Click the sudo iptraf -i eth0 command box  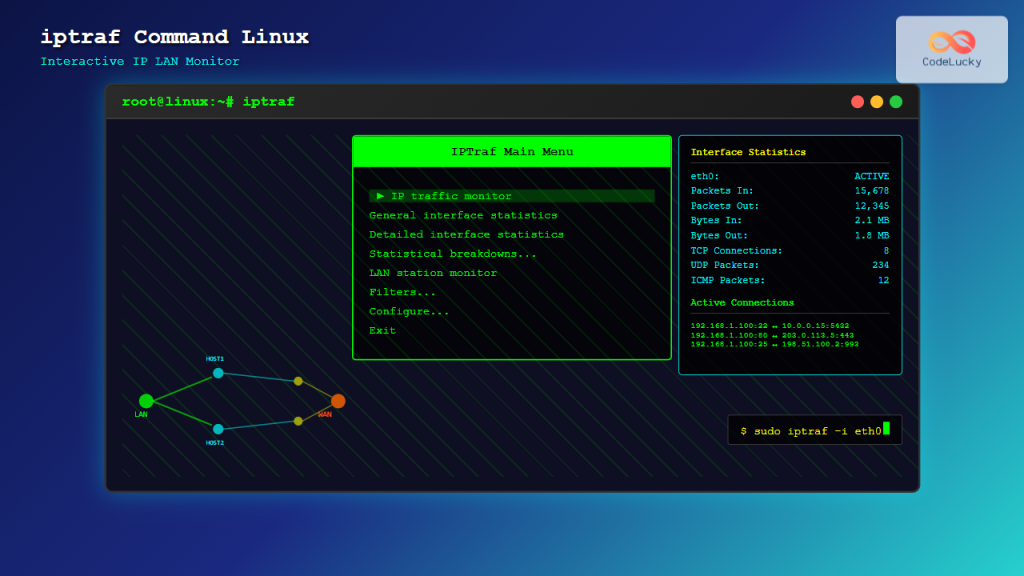pos(814,429)
